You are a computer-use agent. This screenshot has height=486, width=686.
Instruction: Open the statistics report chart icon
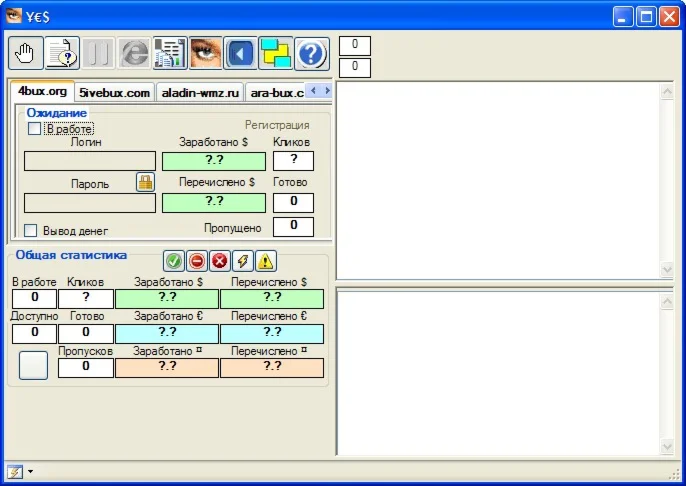170,53
